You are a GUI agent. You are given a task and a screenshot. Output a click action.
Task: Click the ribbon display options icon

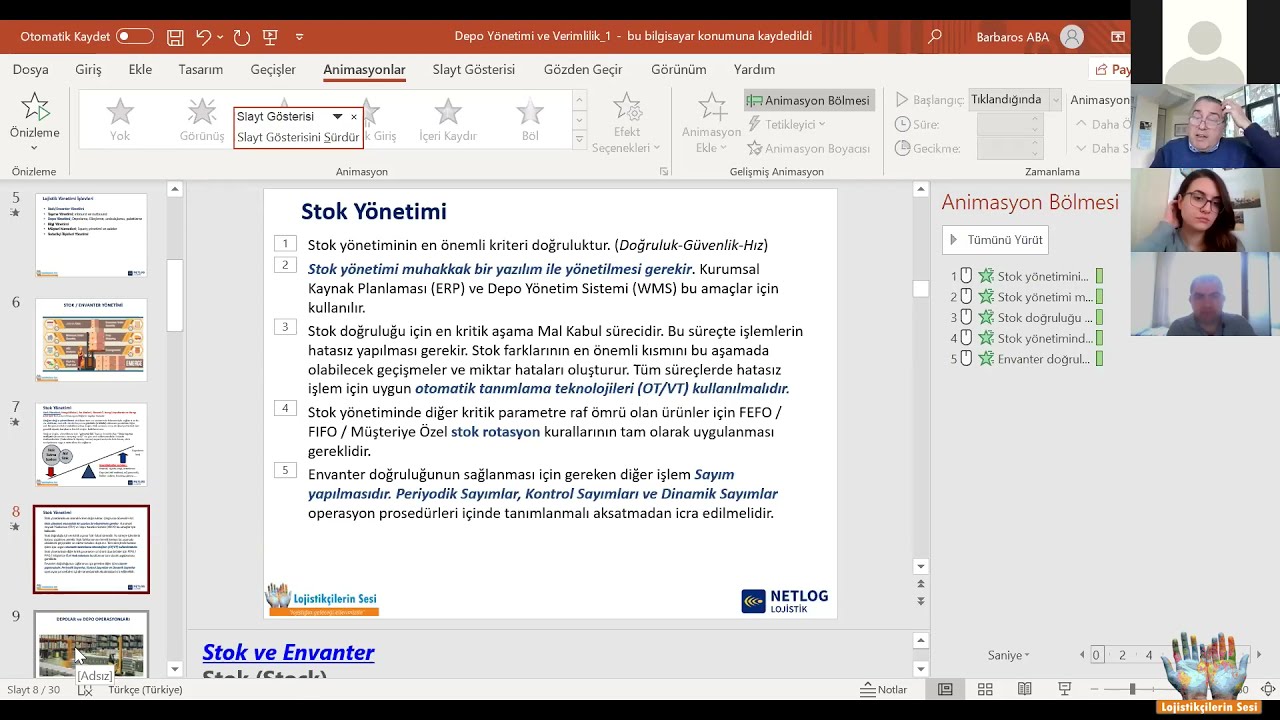[1118, 37]
